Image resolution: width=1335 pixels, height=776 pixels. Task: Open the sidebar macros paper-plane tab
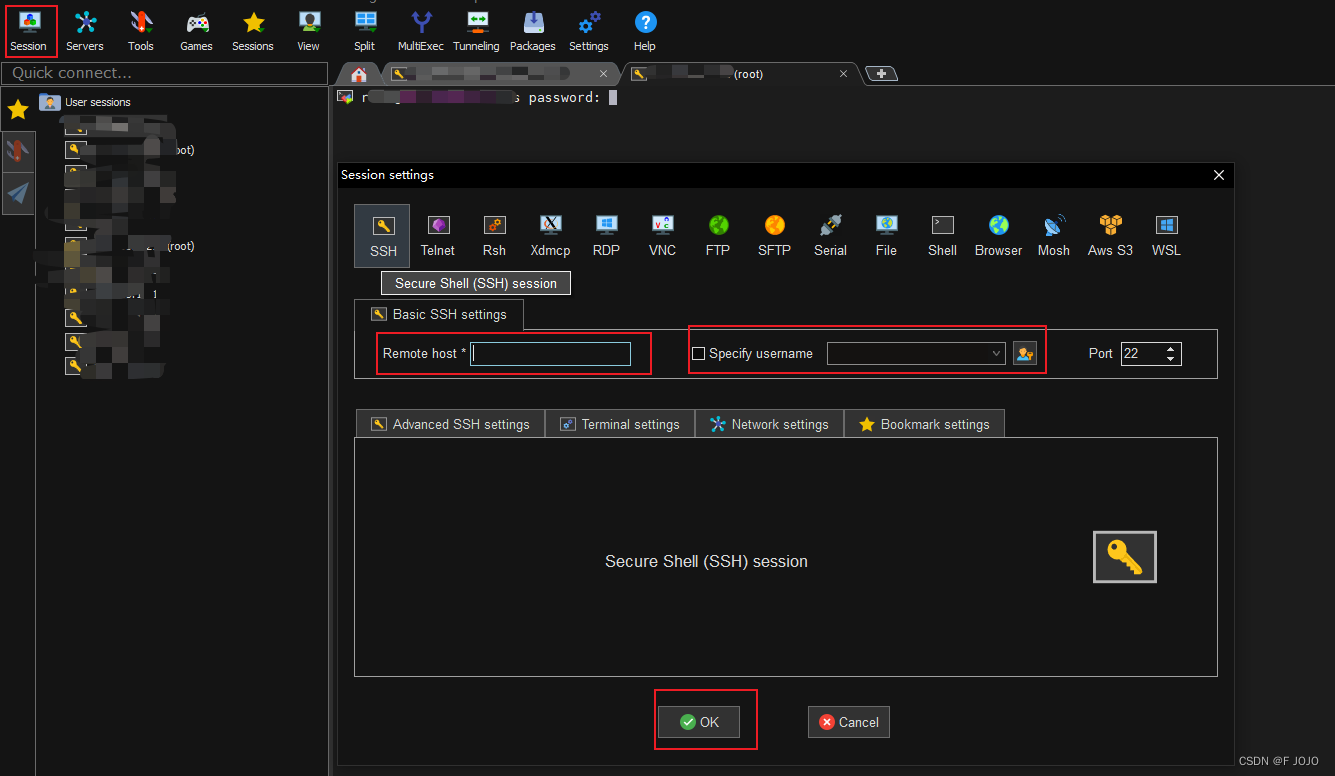18,193
